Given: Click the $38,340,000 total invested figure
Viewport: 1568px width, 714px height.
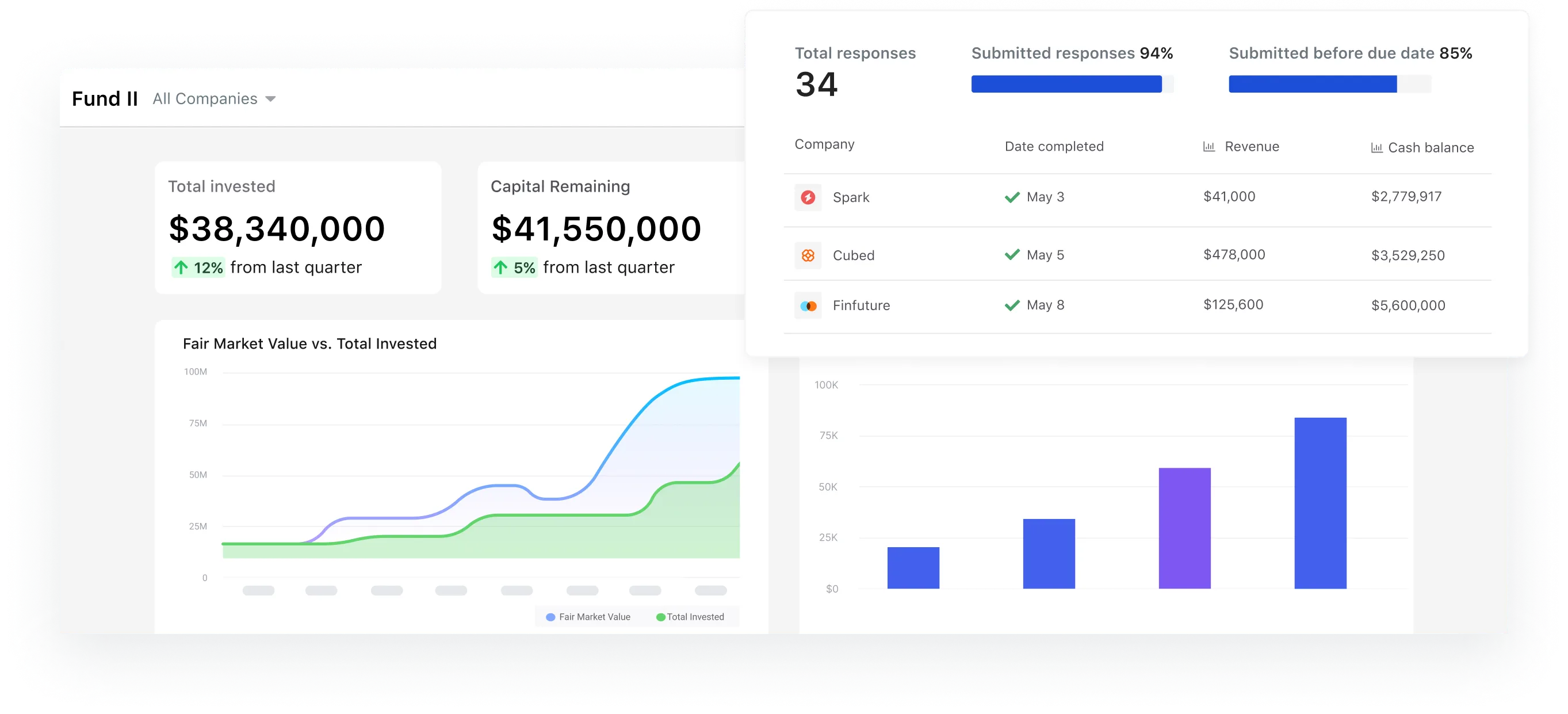Looking at the screenshot, I should click(x=277, y=229).
